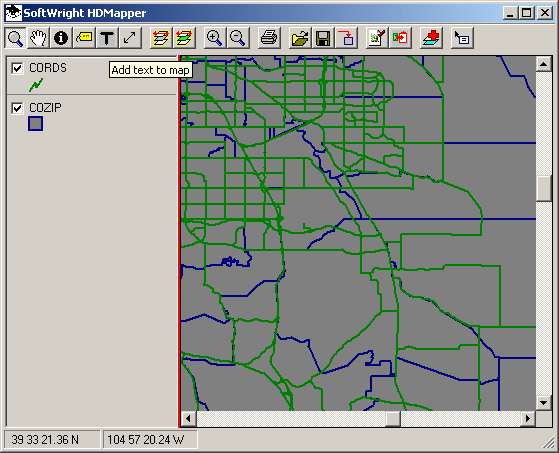Open a file using folder icon
Screen dimensions: 559x453
pyautogui.click(x=299, y=38)
